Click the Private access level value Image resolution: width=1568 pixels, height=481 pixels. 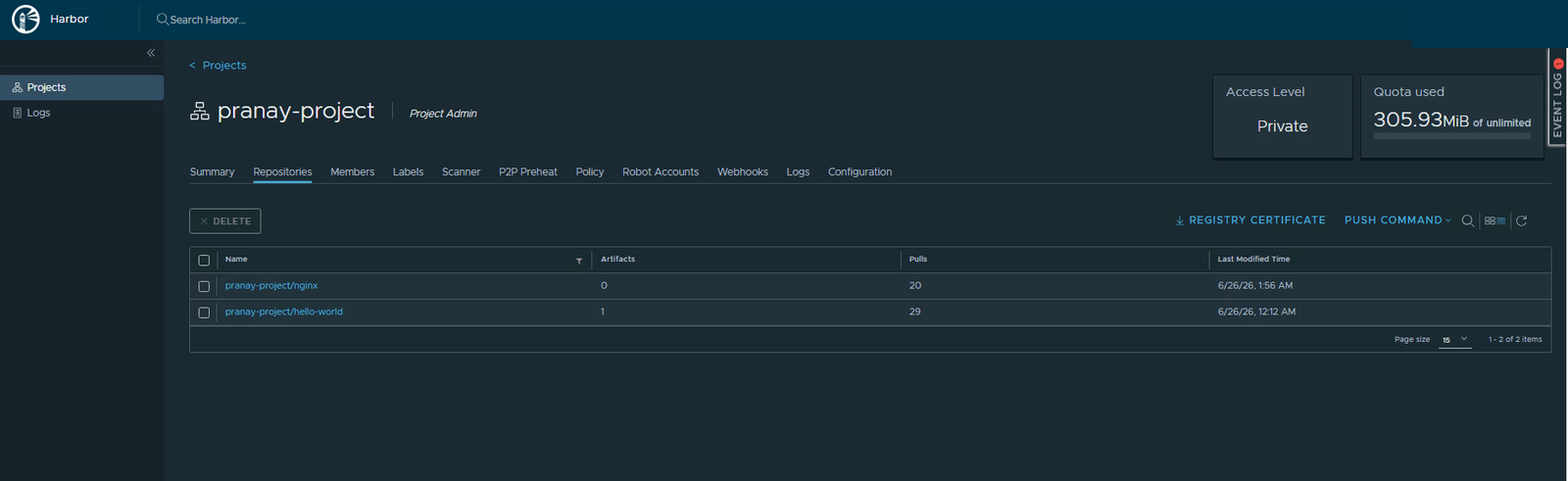pos(1283,126)
